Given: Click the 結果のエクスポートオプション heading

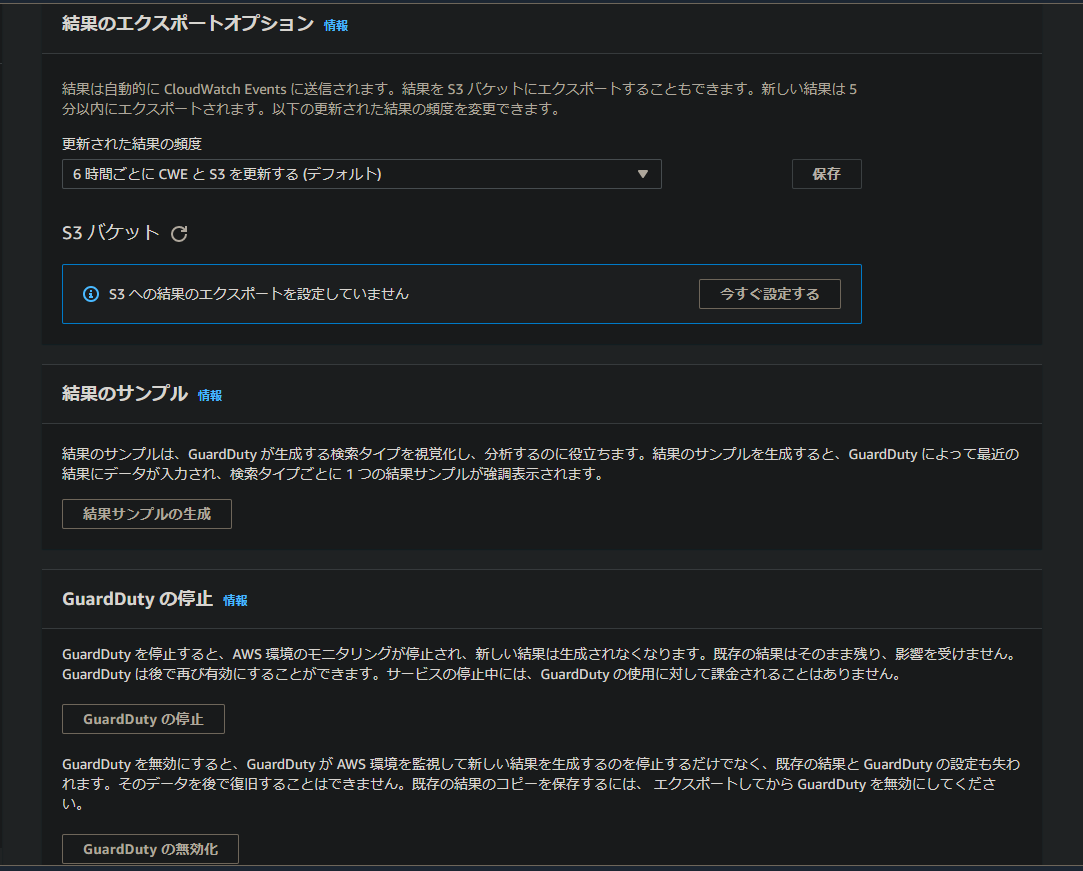Looking at the screenshot, I should [188, 23].
